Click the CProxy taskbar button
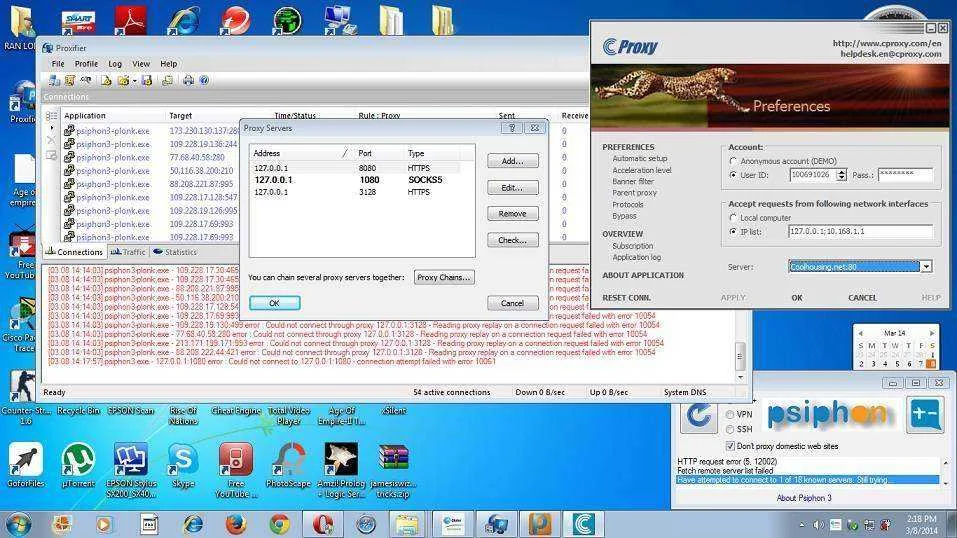The height and width of the screenshot is (538, 957). coord(583,524)
